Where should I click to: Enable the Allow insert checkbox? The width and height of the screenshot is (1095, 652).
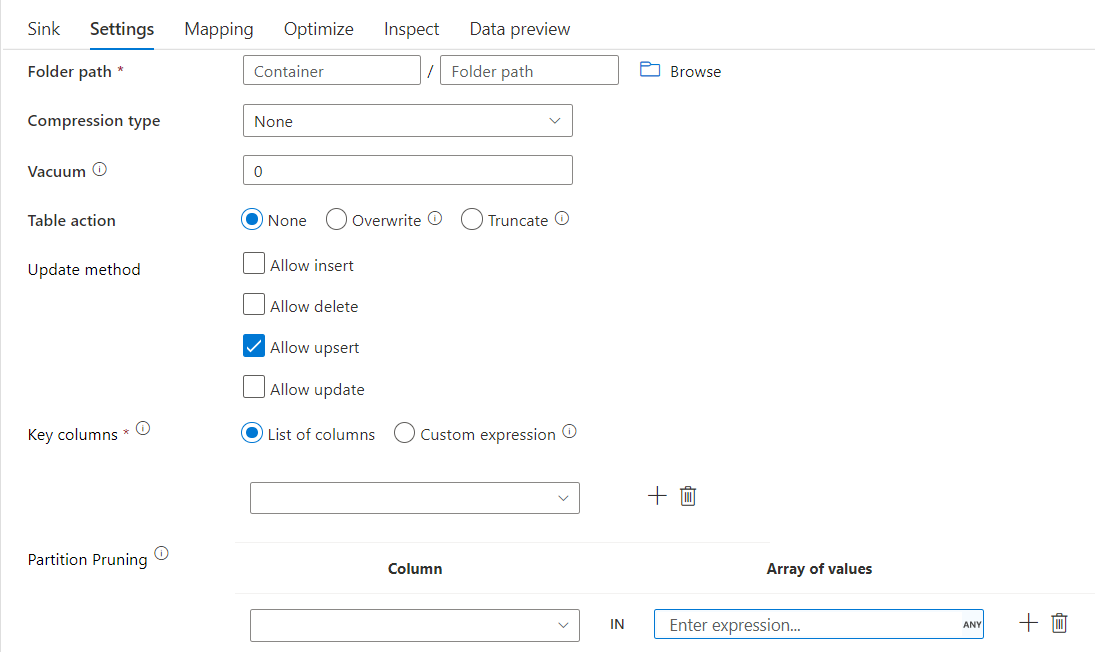pos(254,264)
